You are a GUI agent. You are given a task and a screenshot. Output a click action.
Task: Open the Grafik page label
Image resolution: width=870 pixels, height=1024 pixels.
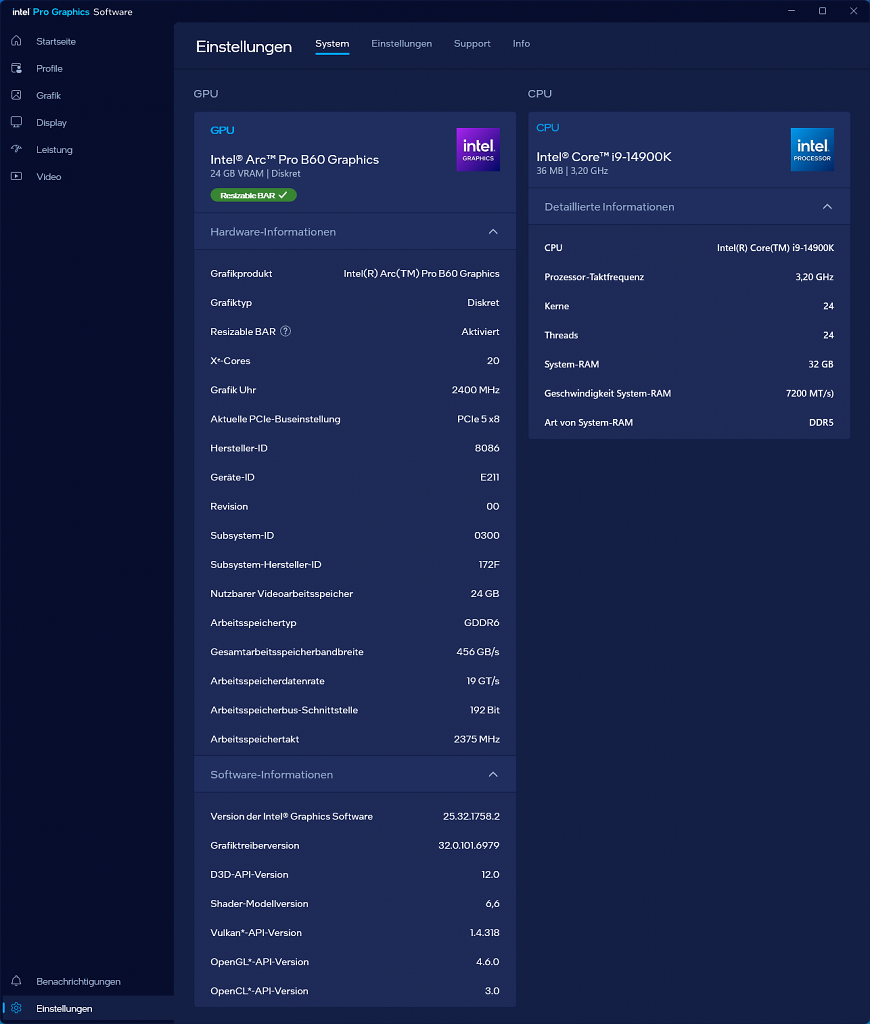click(48, 95)
